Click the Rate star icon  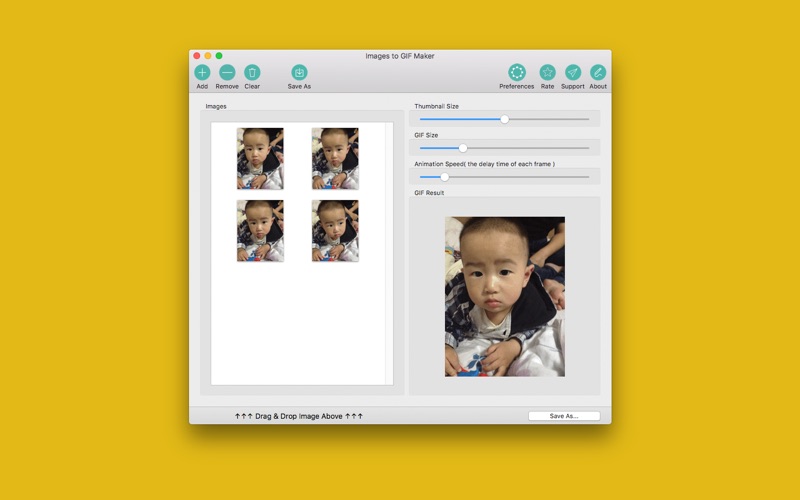pos(547,72)
